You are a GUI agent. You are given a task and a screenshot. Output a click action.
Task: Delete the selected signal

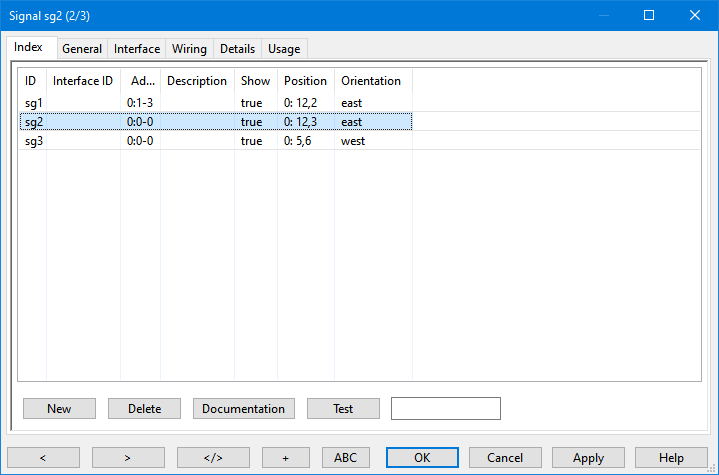144,409
